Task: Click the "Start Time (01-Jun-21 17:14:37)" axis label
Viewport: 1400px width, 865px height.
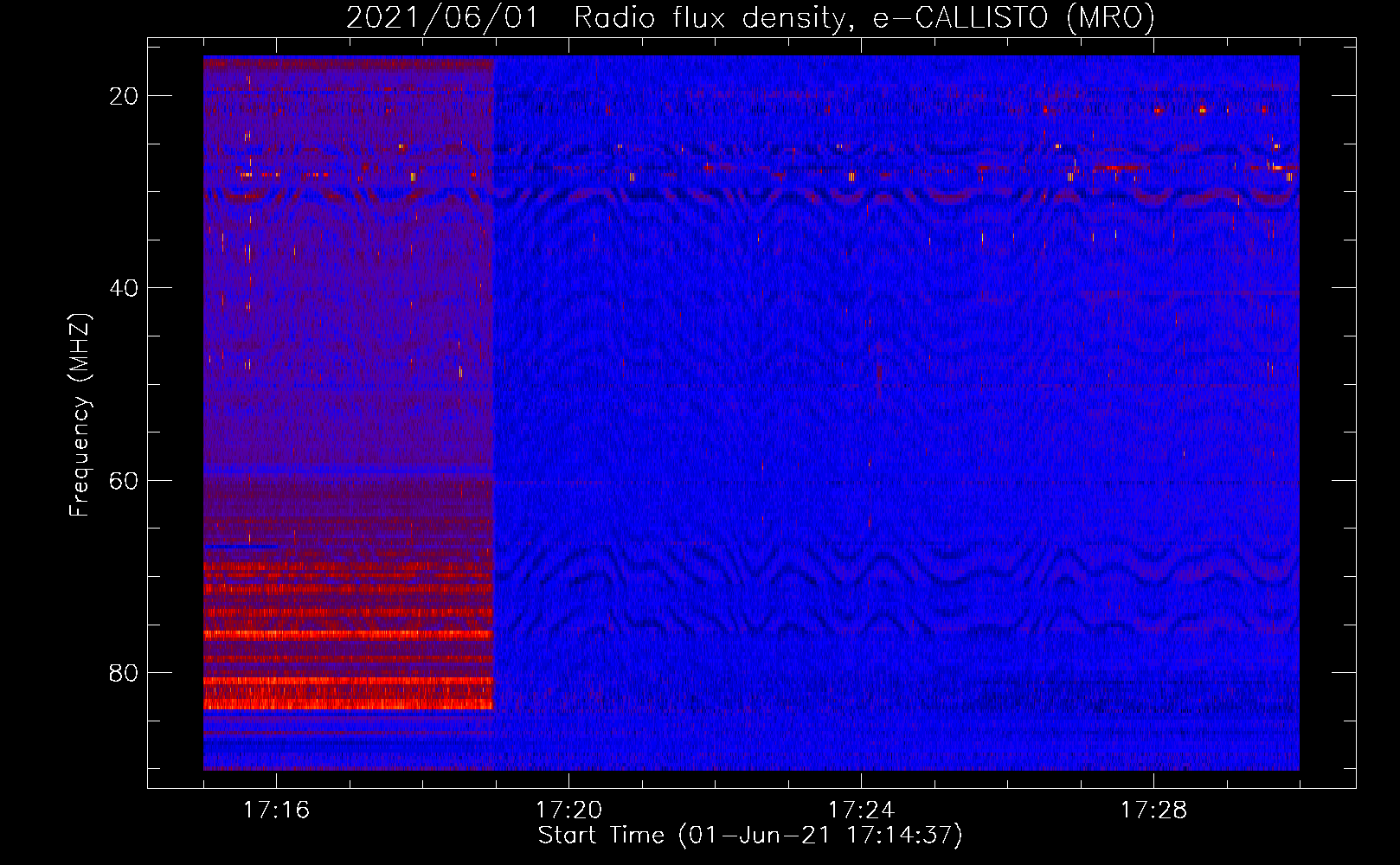Action: 750,836
